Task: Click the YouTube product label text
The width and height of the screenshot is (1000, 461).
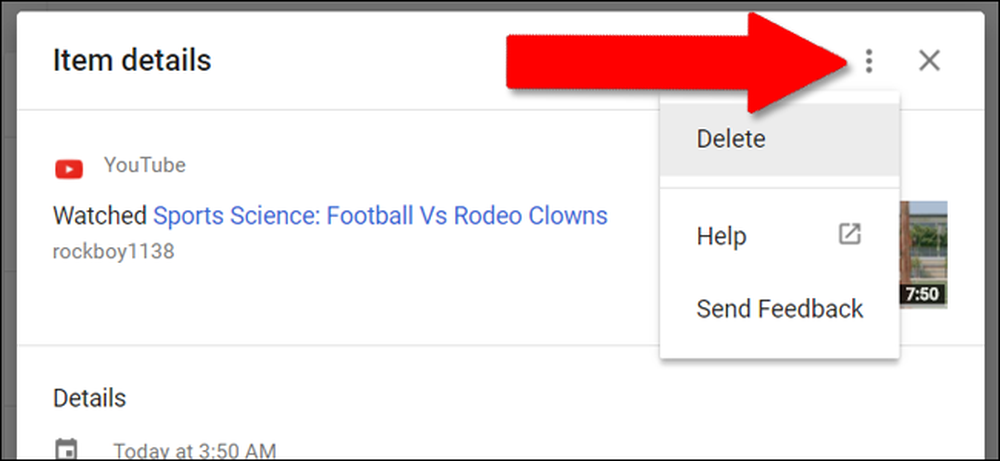Action: click(x=145, y=165)
